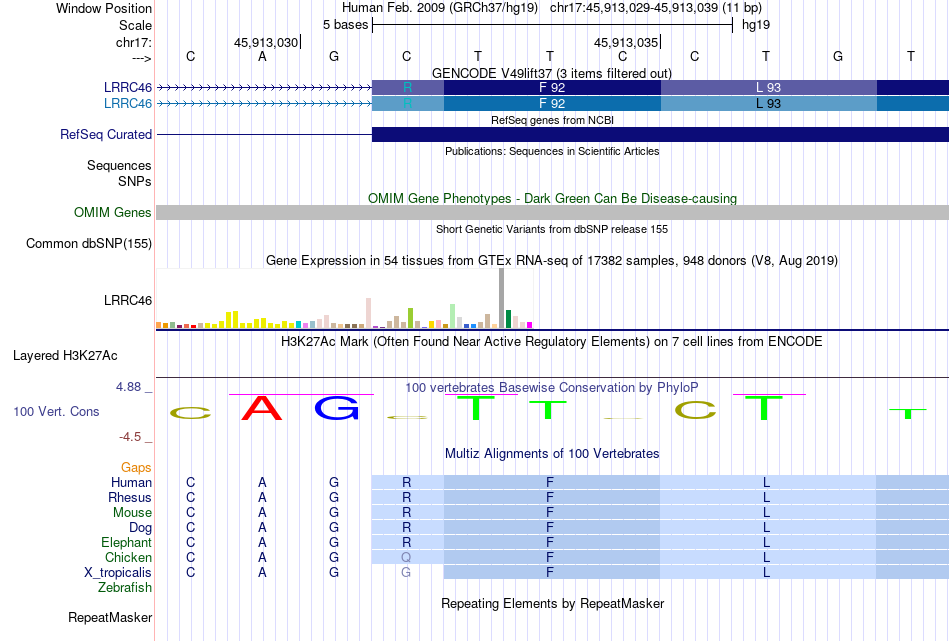
Task: Click the 45,913,035 position marker
Action: point(626,42)
